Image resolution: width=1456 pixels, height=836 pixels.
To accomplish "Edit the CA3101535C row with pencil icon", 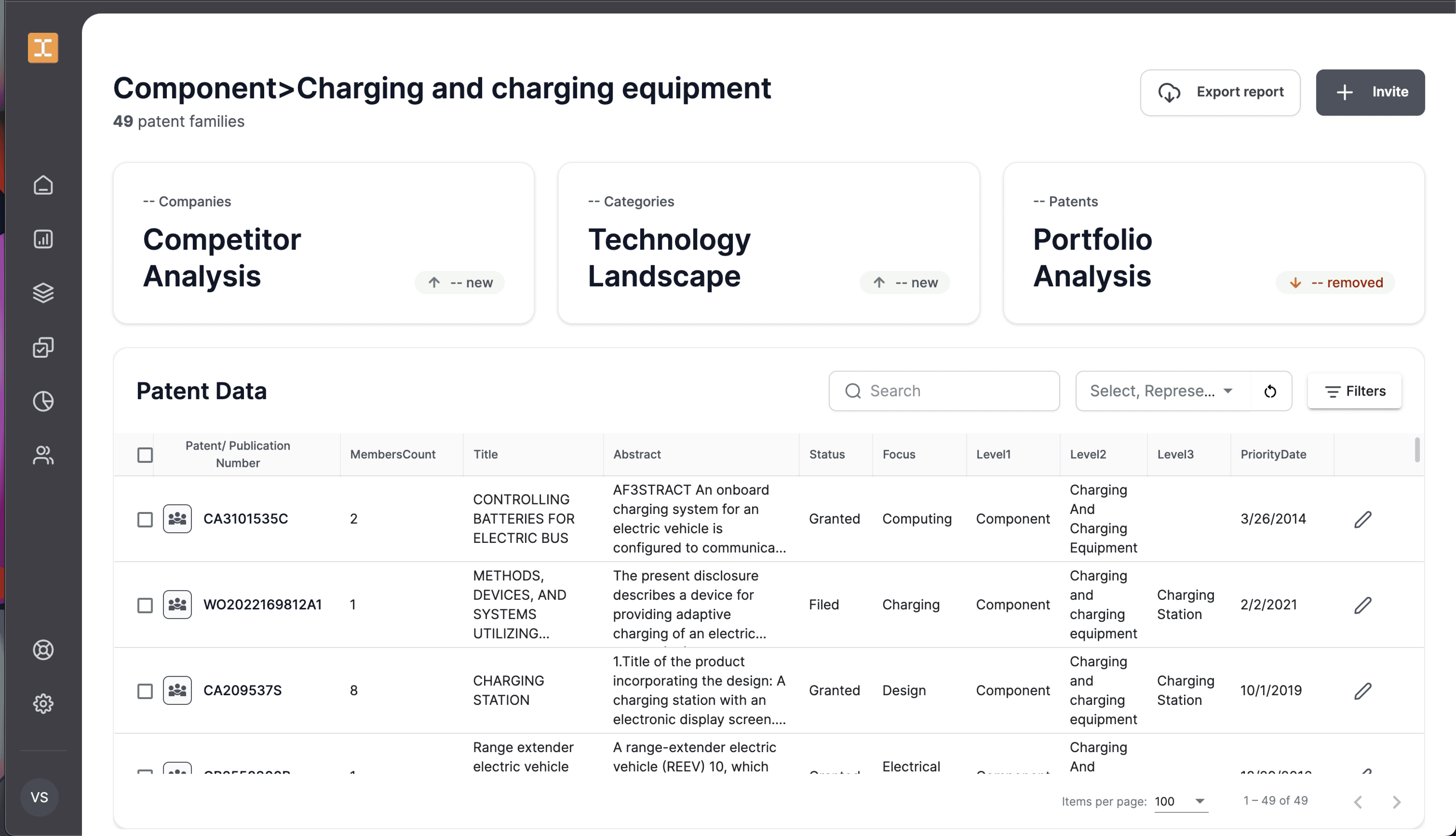I will pos(1363,519).
